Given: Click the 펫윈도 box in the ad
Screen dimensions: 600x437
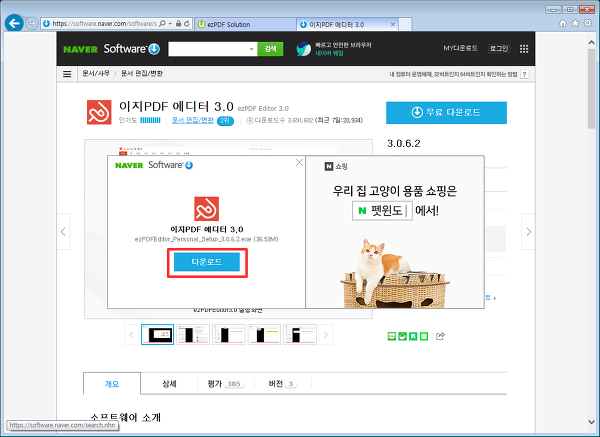Looking at the screenshot, I should click(x=382, y=210).
